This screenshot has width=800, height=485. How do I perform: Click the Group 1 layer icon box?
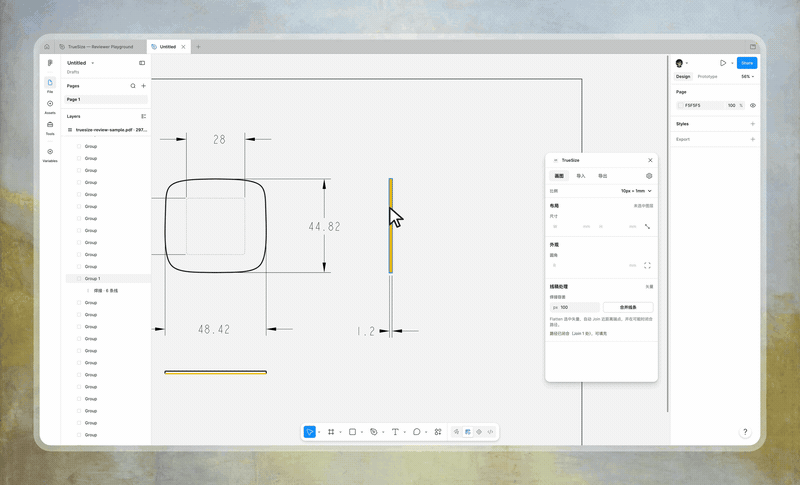79,278
